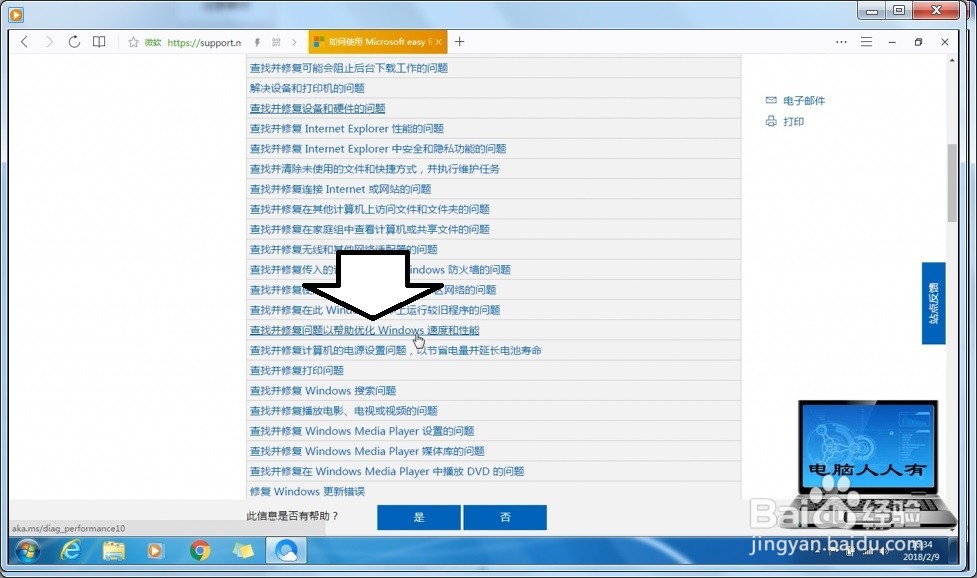
Task: Open the media player taskbar icon
Action: 155,551
